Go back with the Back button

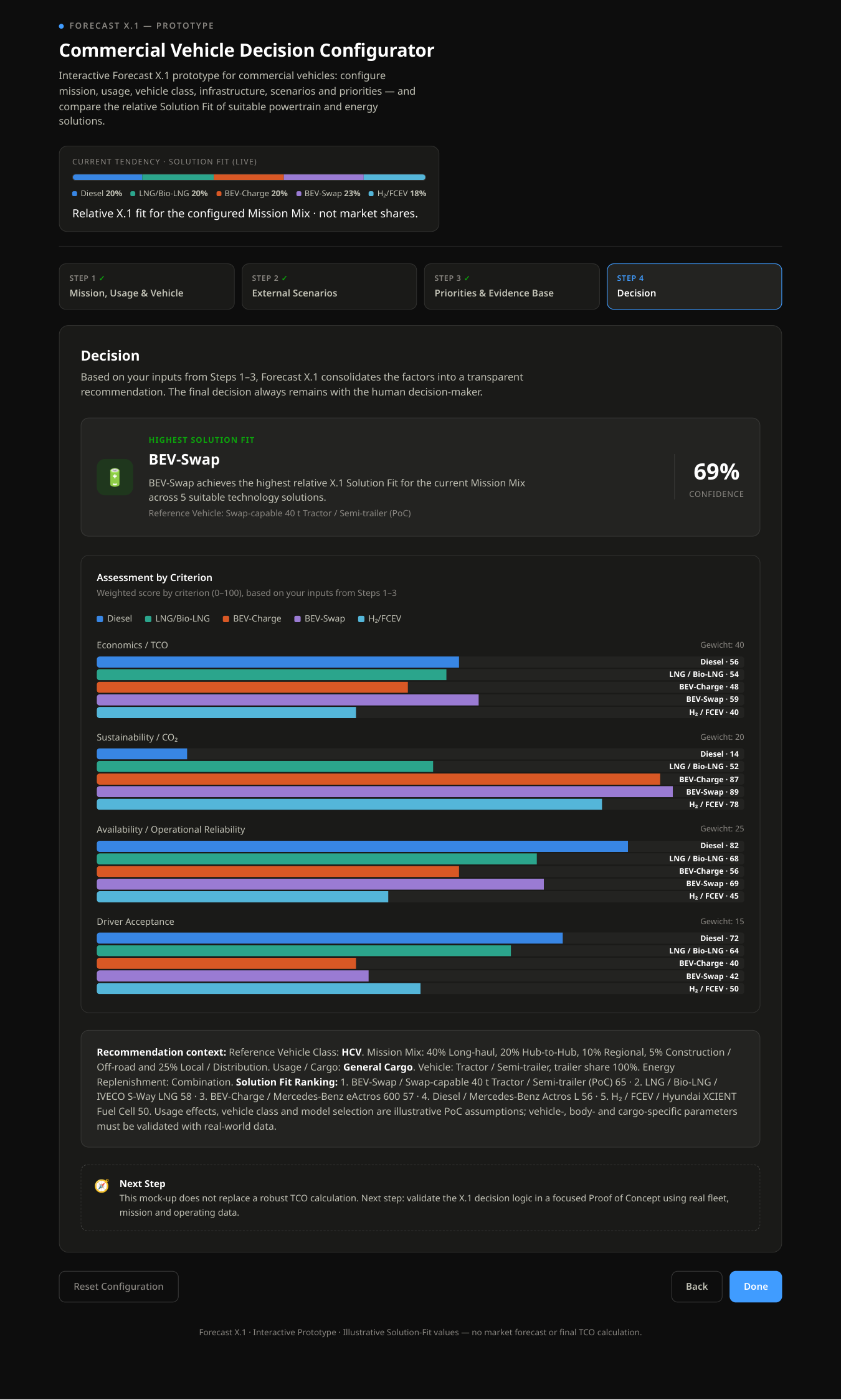click(x=696, y=1287)
